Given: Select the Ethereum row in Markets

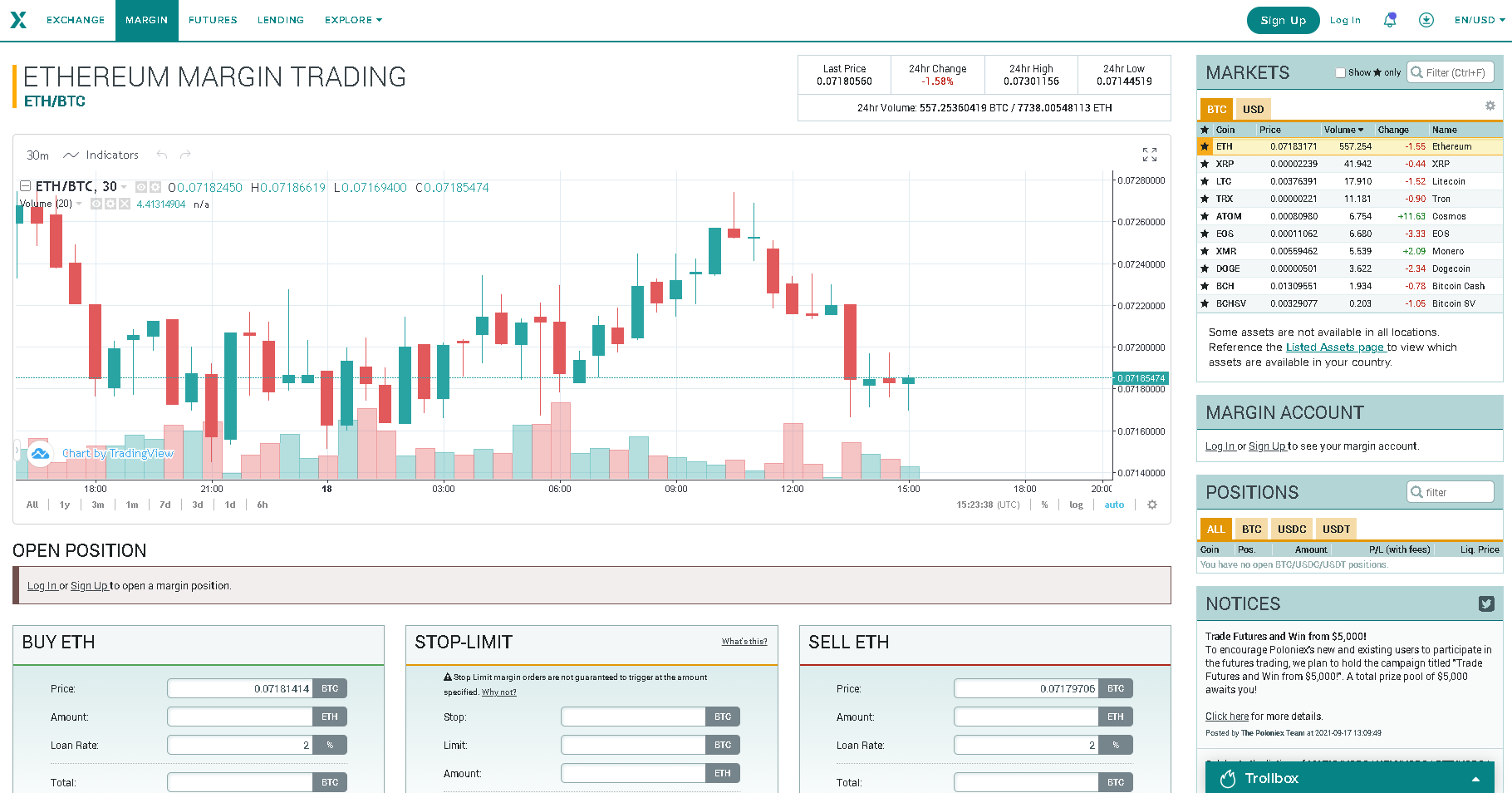Looking at the screenshot, I should (x=1350, y=146).
